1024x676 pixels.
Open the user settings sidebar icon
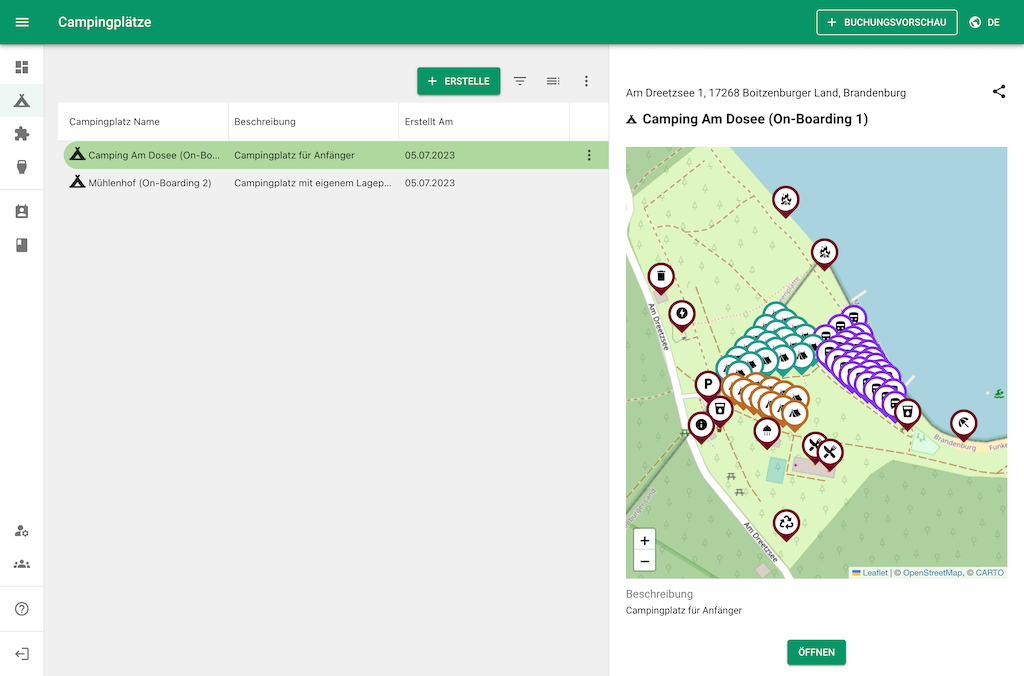22,531
